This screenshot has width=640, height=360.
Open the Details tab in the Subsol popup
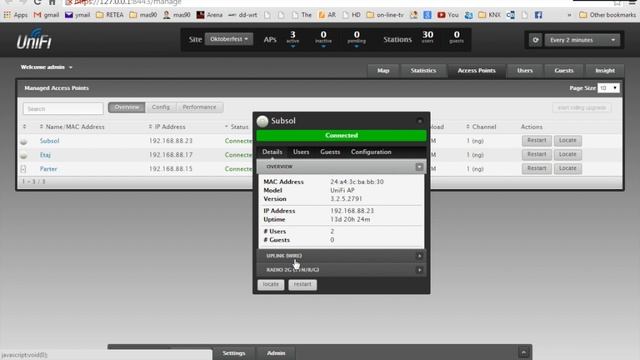click(x=272, y=152)
